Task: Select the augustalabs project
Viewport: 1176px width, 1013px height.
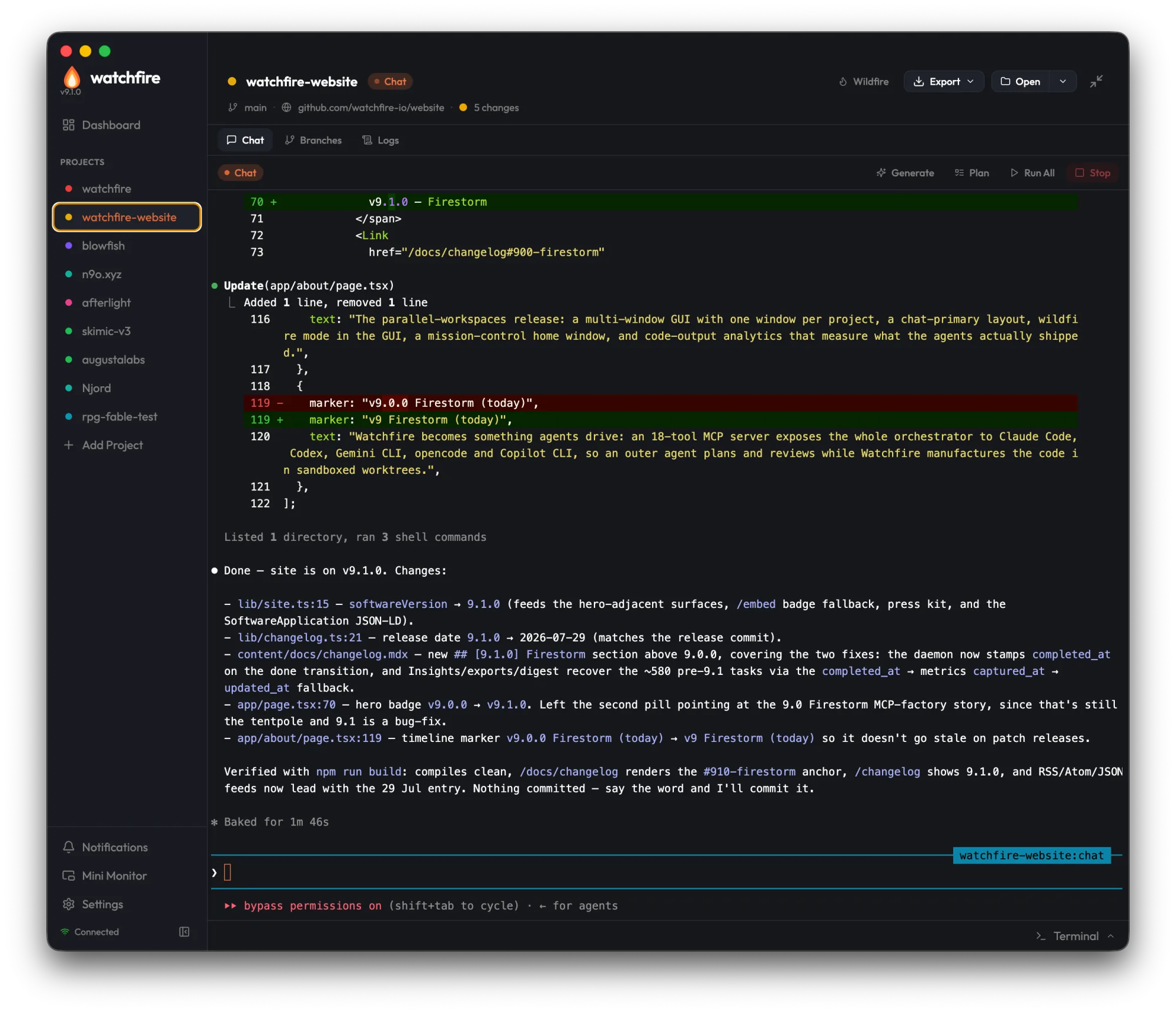Action: 127,360
